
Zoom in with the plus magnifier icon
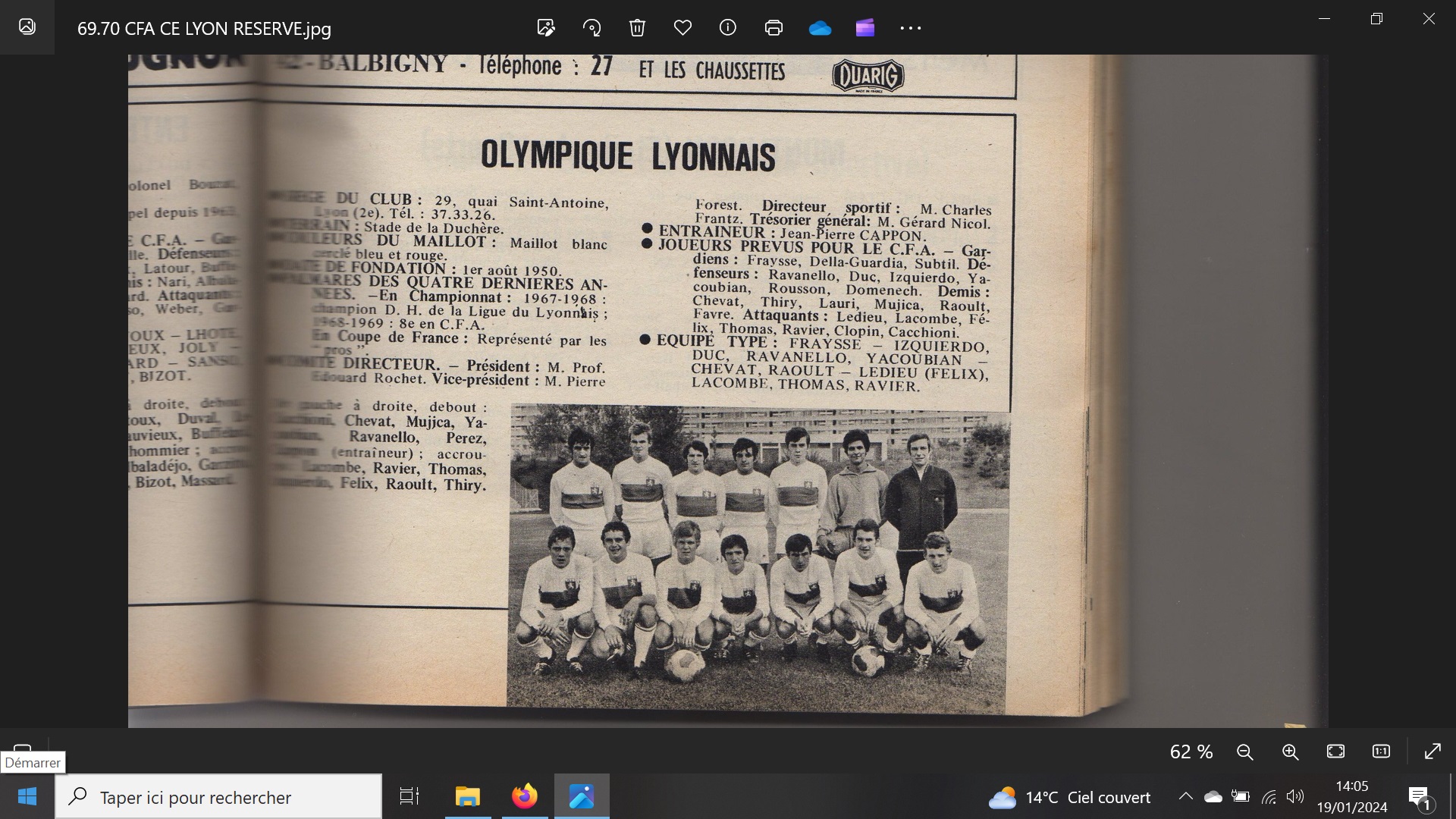coord(1290,752)
